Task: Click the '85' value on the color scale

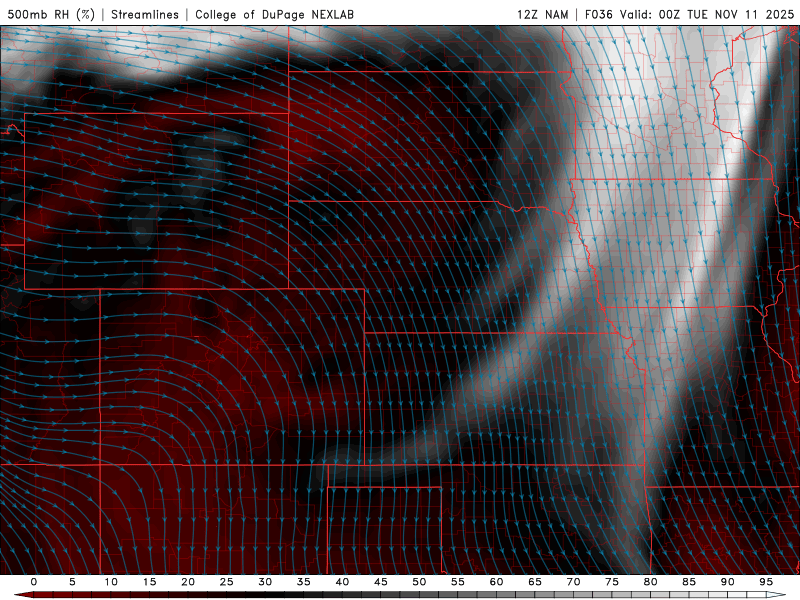Action: point(689,582)
